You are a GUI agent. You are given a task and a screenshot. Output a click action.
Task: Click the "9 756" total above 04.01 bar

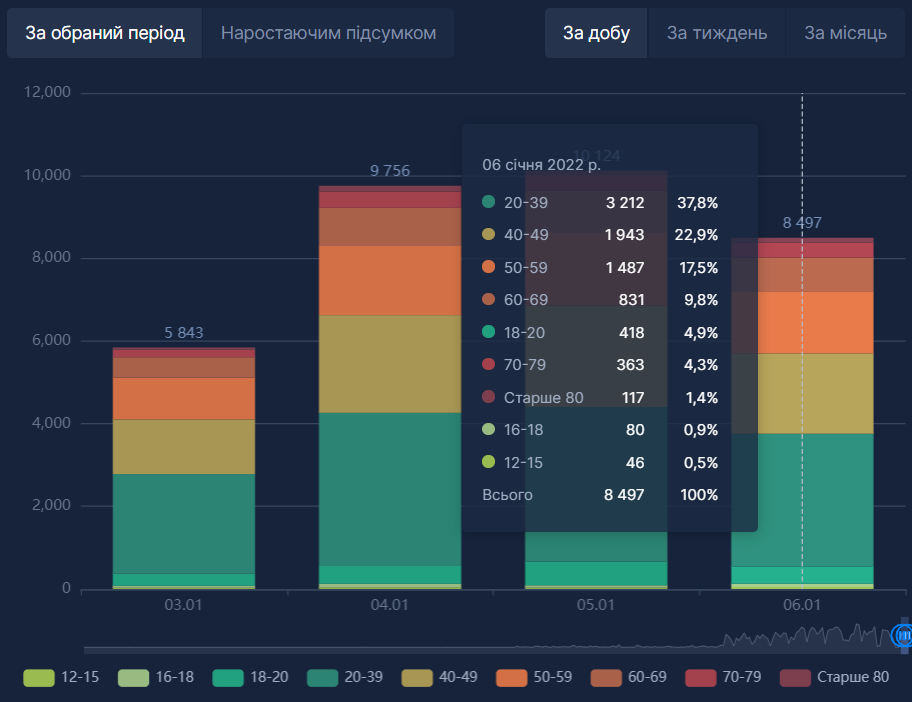pos(390,171)
